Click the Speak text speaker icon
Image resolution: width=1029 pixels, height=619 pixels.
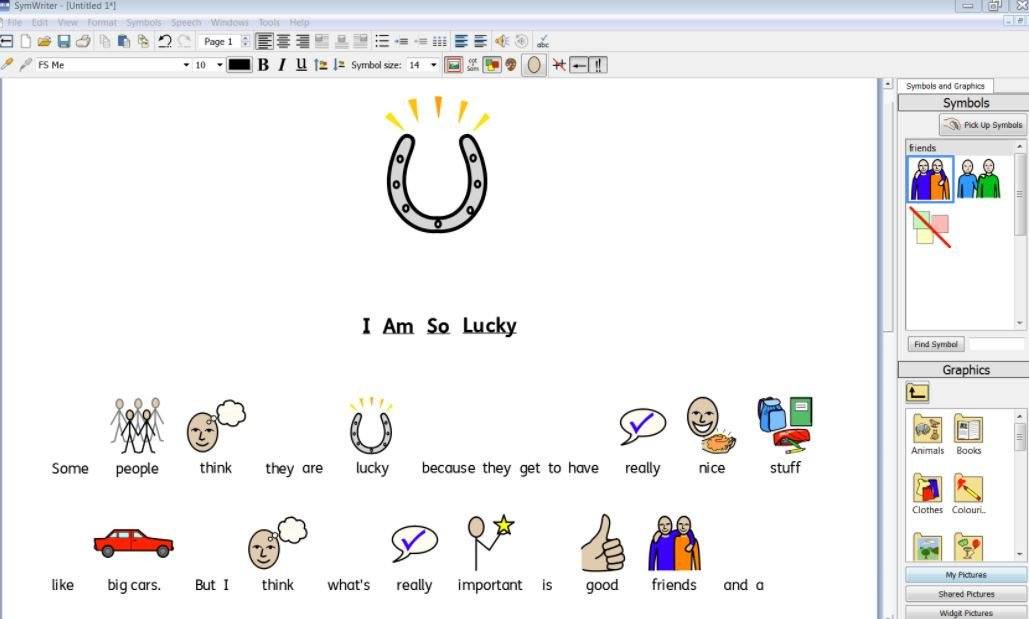(501, 41)
